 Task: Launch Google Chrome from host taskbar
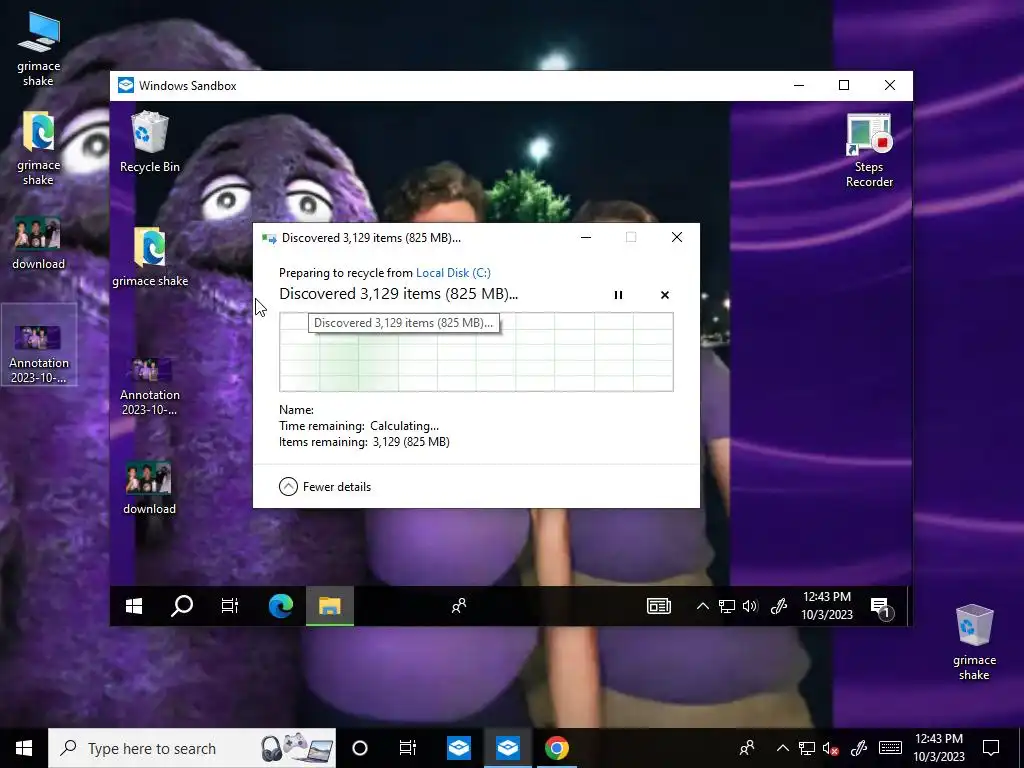pos(556,748)
